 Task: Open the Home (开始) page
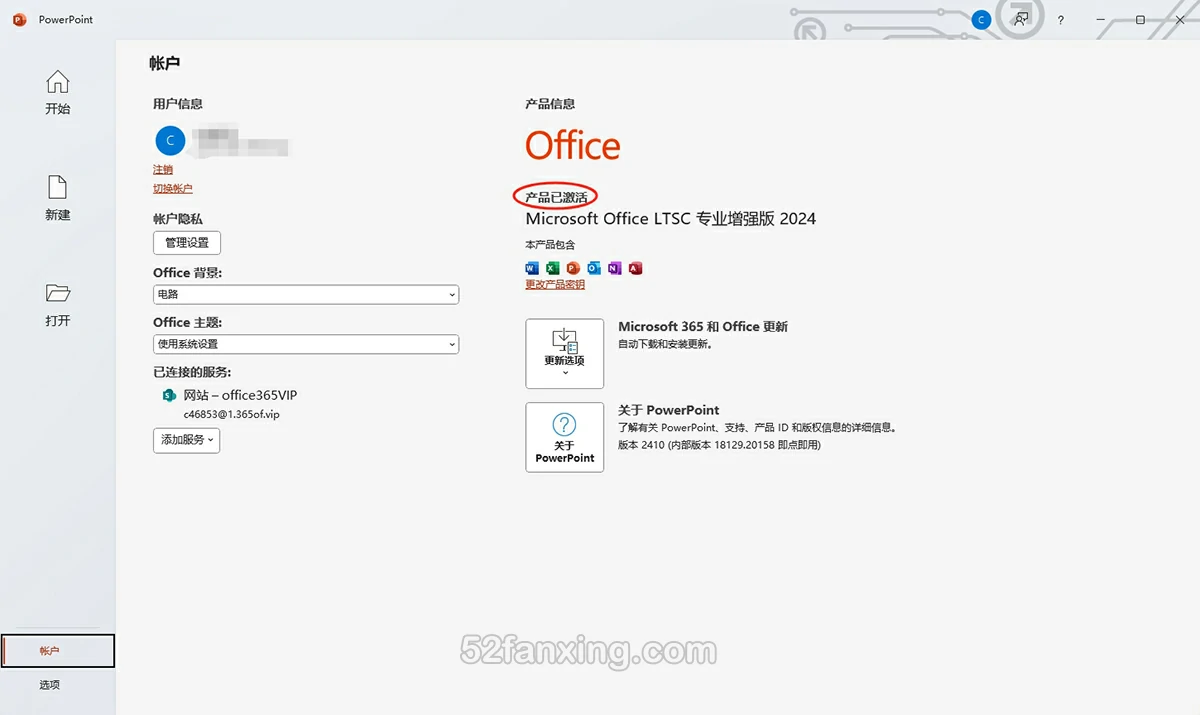[x=58, y=93]
